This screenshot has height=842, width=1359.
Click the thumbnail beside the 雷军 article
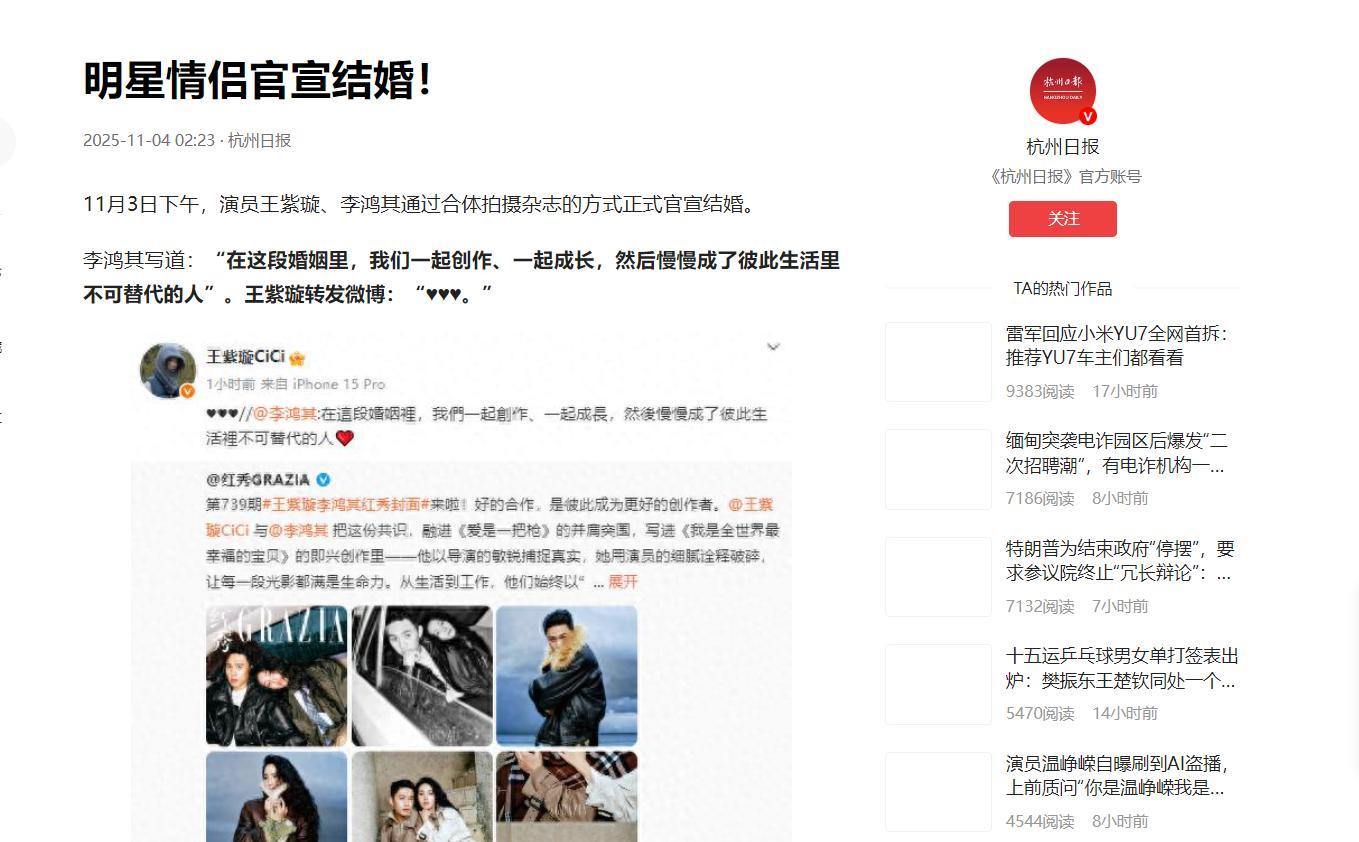[x=938, y=362]
